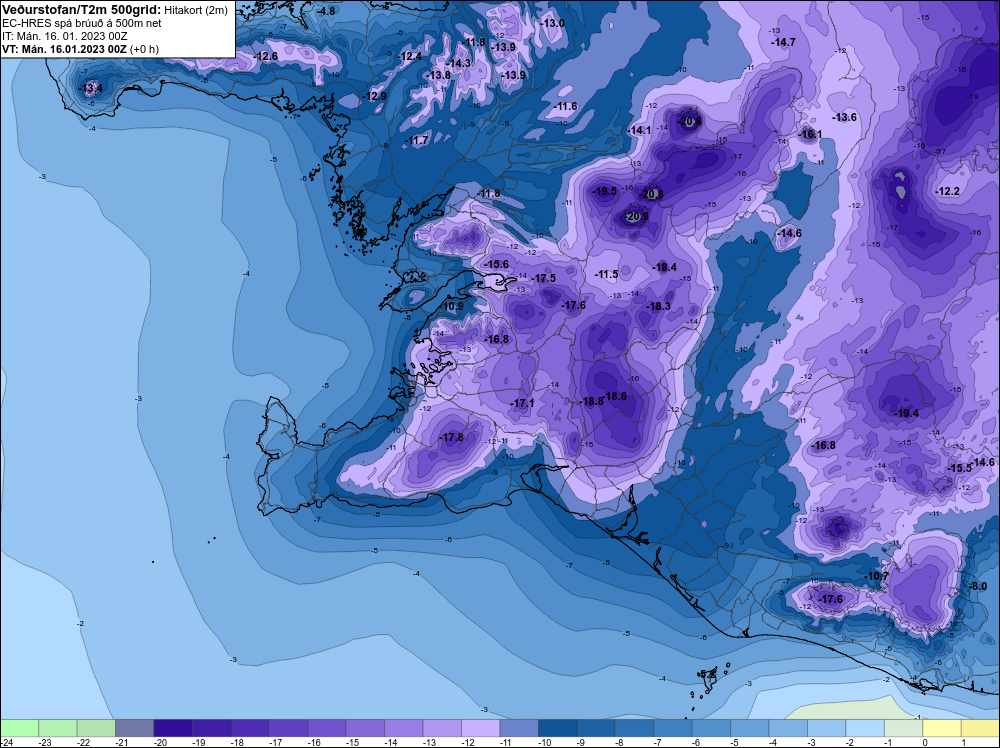1000x748 pixels.
Task: Click the -18.4 temperature value
Action: pyautogui.click(x=664, y=267)
